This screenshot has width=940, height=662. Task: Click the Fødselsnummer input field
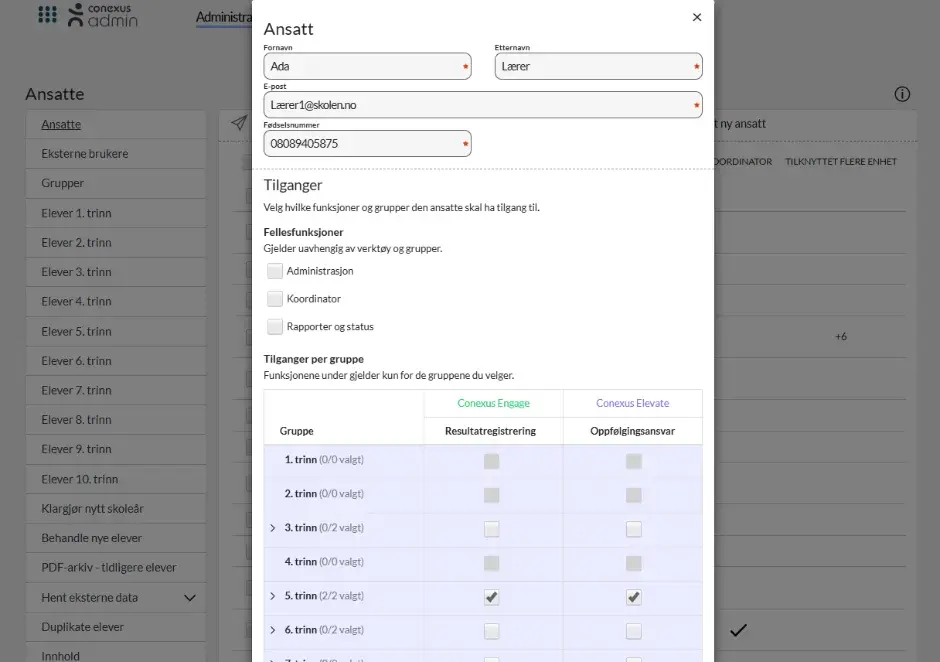[x=367, y=143]
